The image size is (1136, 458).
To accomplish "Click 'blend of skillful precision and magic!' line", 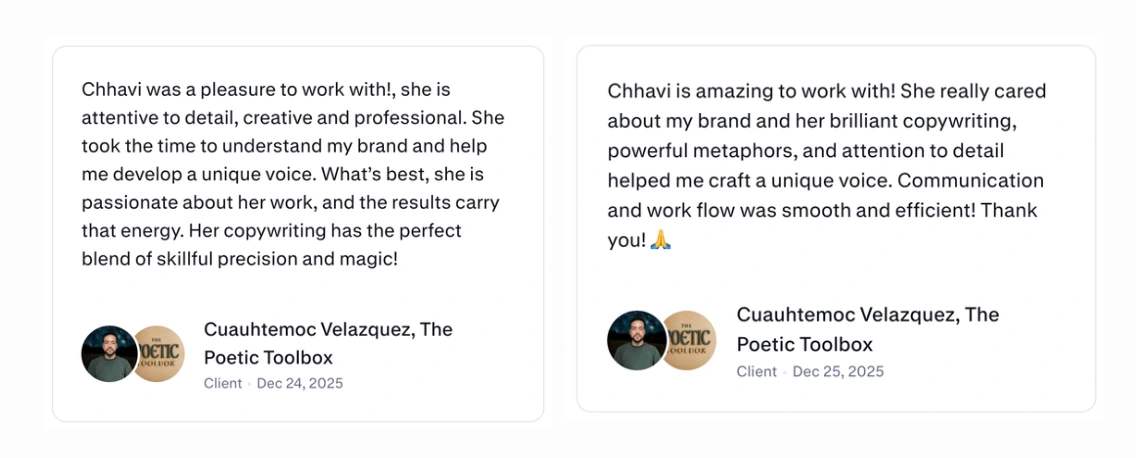I will click(x=240, y=259).
